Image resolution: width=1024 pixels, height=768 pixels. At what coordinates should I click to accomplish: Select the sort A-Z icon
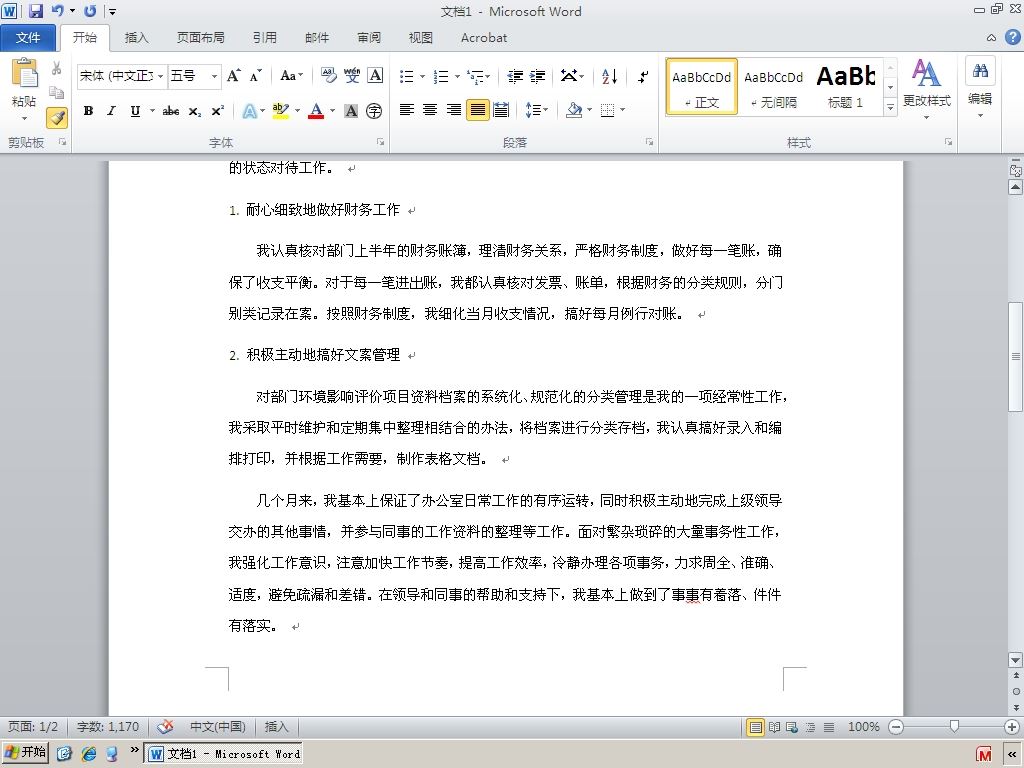pyautogui.click(x=609, y=76)
